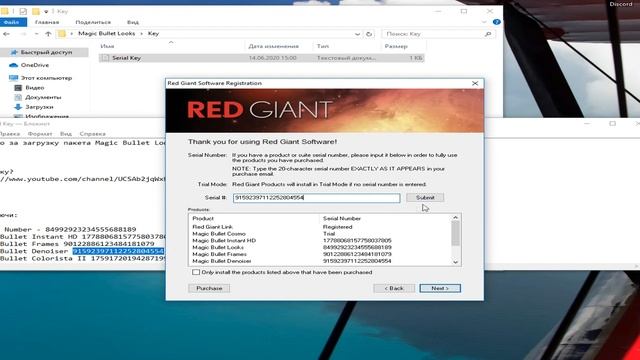The height and width of the screenshot is (360, 640).
Task: Click the Purchase button
Action: pyautogui.click(x=209, y=288)
